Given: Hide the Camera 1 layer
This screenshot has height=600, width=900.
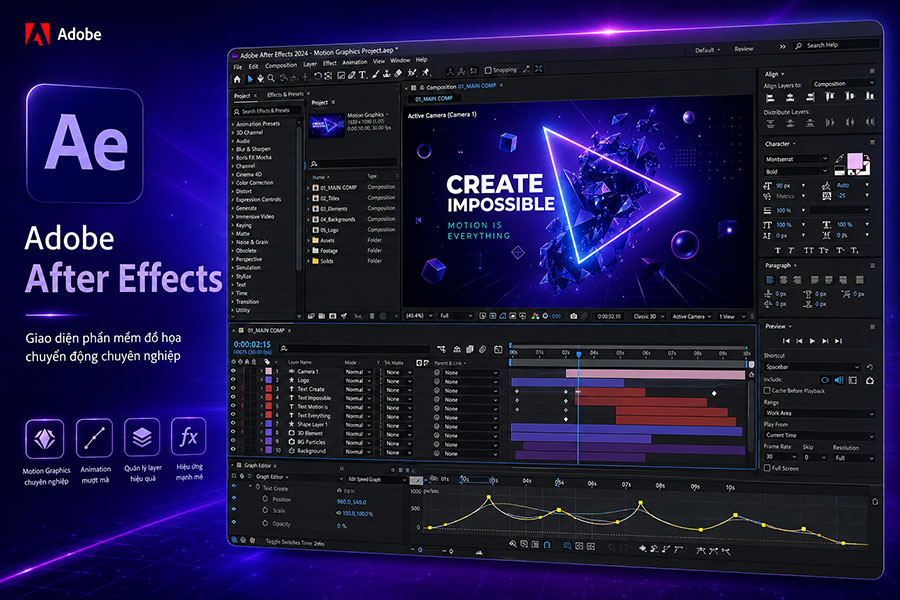Looking at the screenshot, I should [233, 371].
